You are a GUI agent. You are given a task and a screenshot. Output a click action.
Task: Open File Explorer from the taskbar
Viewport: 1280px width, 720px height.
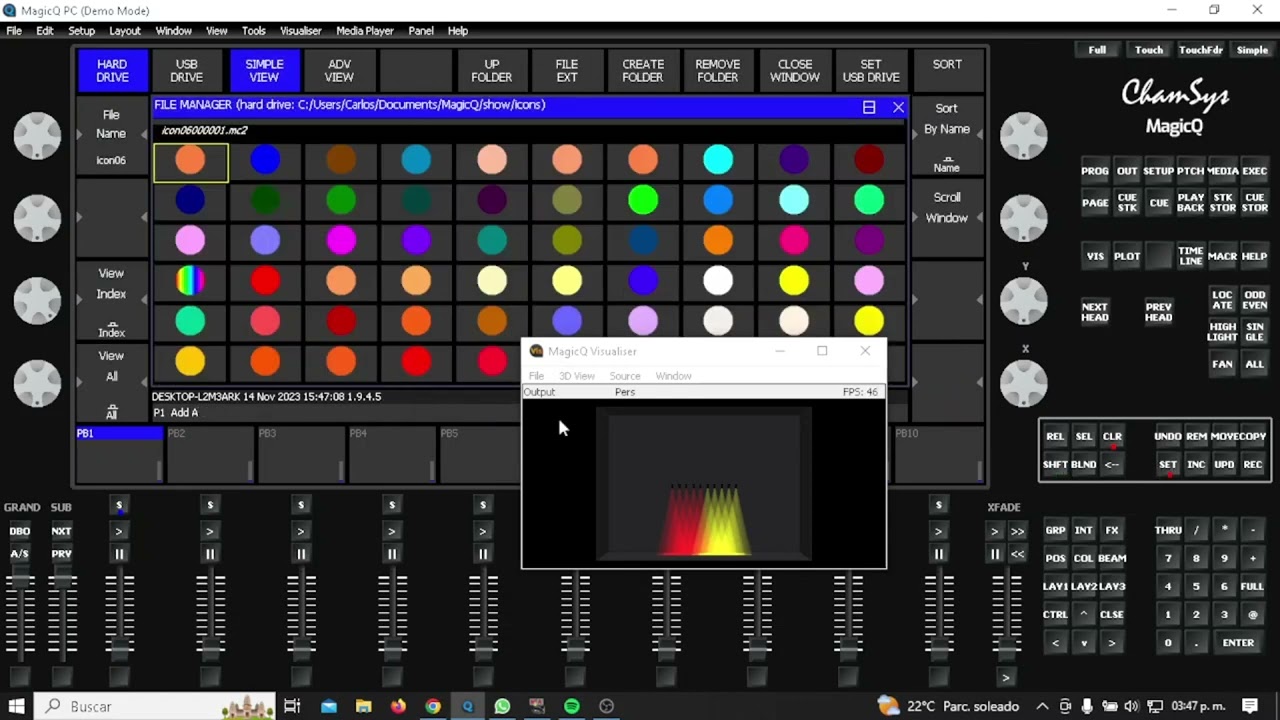coord(363,706)
